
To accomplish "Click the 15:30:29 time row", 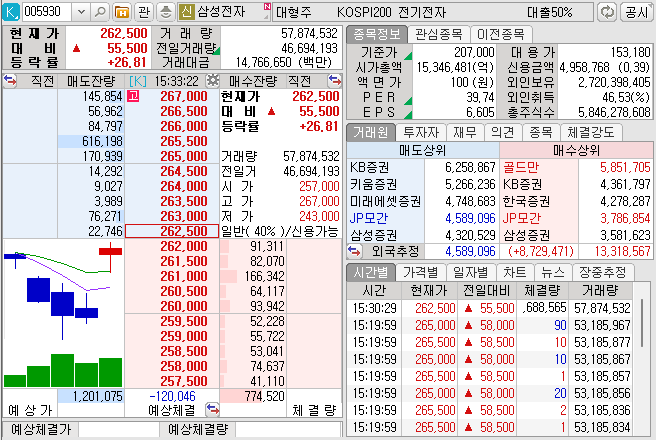I will [489, 308].
